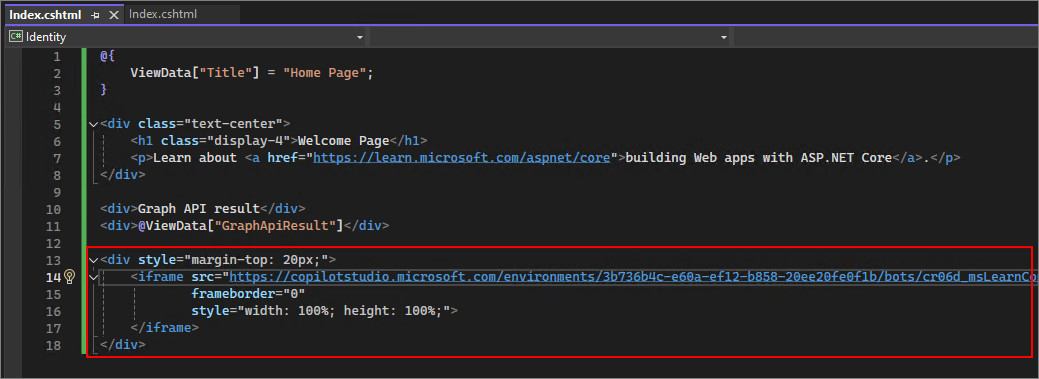Open the copilotstudio.microsoft.com iframe URL

(x=633, y=277)
